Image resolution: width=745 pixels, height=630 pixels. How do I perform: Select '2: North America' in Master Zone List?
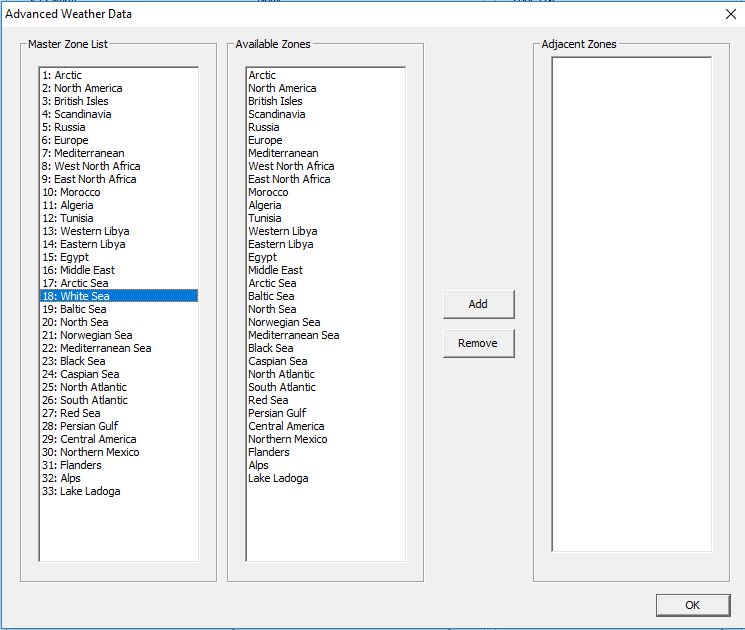[119, 88]
